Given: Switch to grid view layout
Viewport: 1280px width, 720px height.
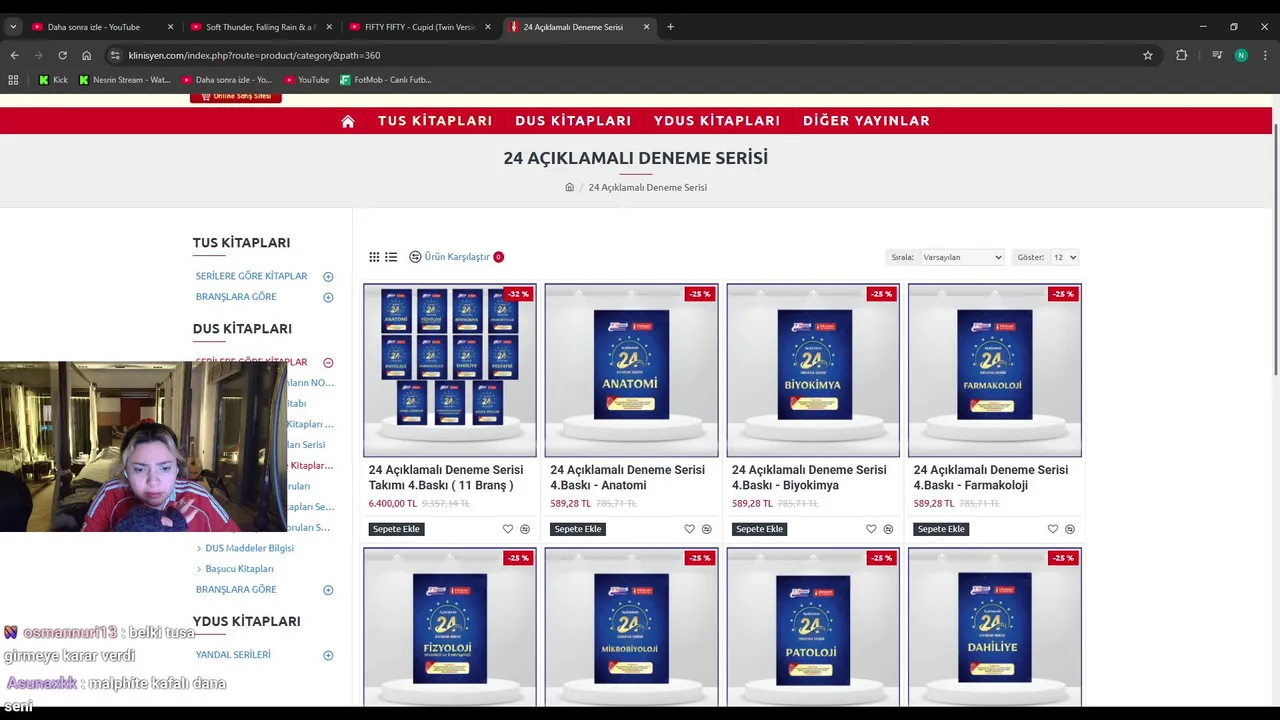Looking at the screenshot, I should (x=374, y=257).
